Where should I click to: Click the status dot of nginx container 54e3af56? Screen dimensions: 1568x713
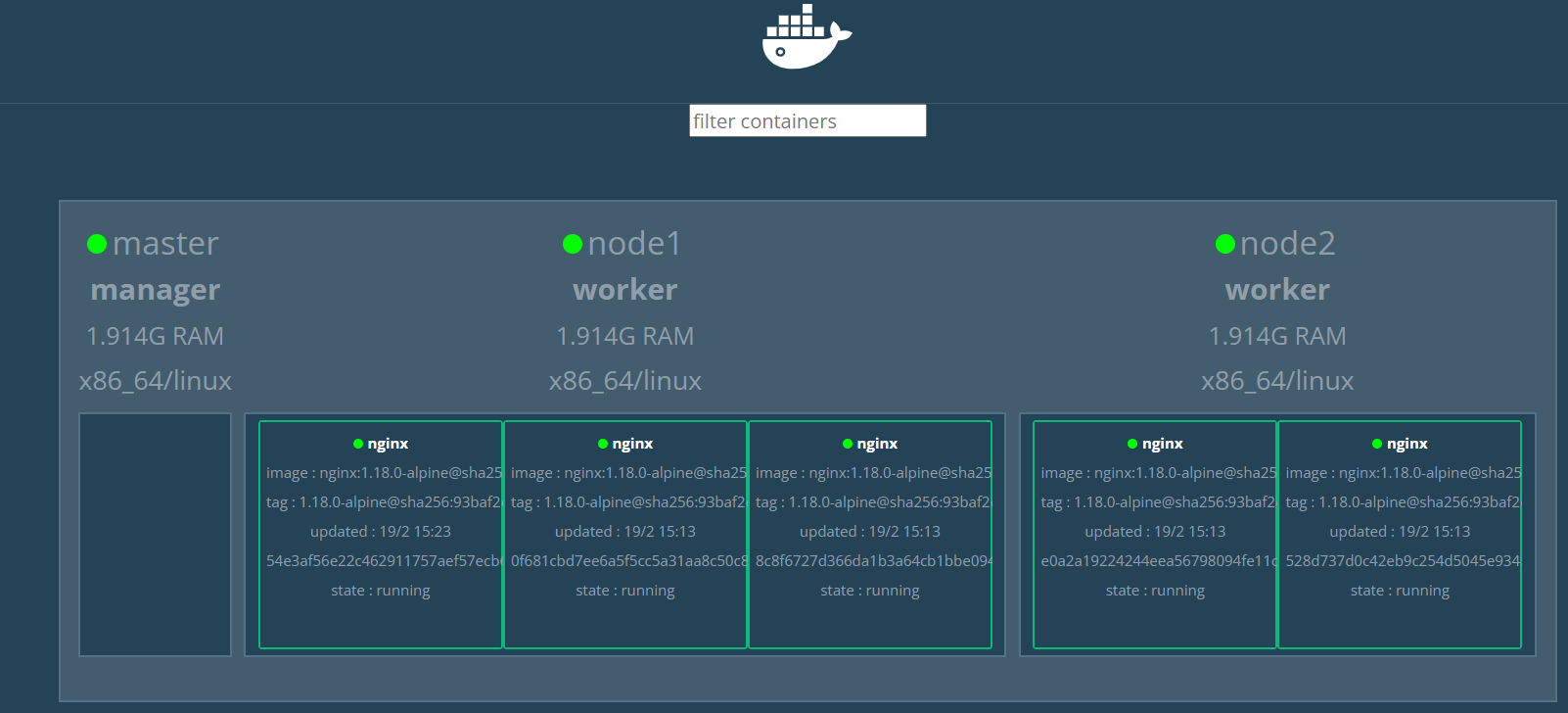click(x=358, y=444)
